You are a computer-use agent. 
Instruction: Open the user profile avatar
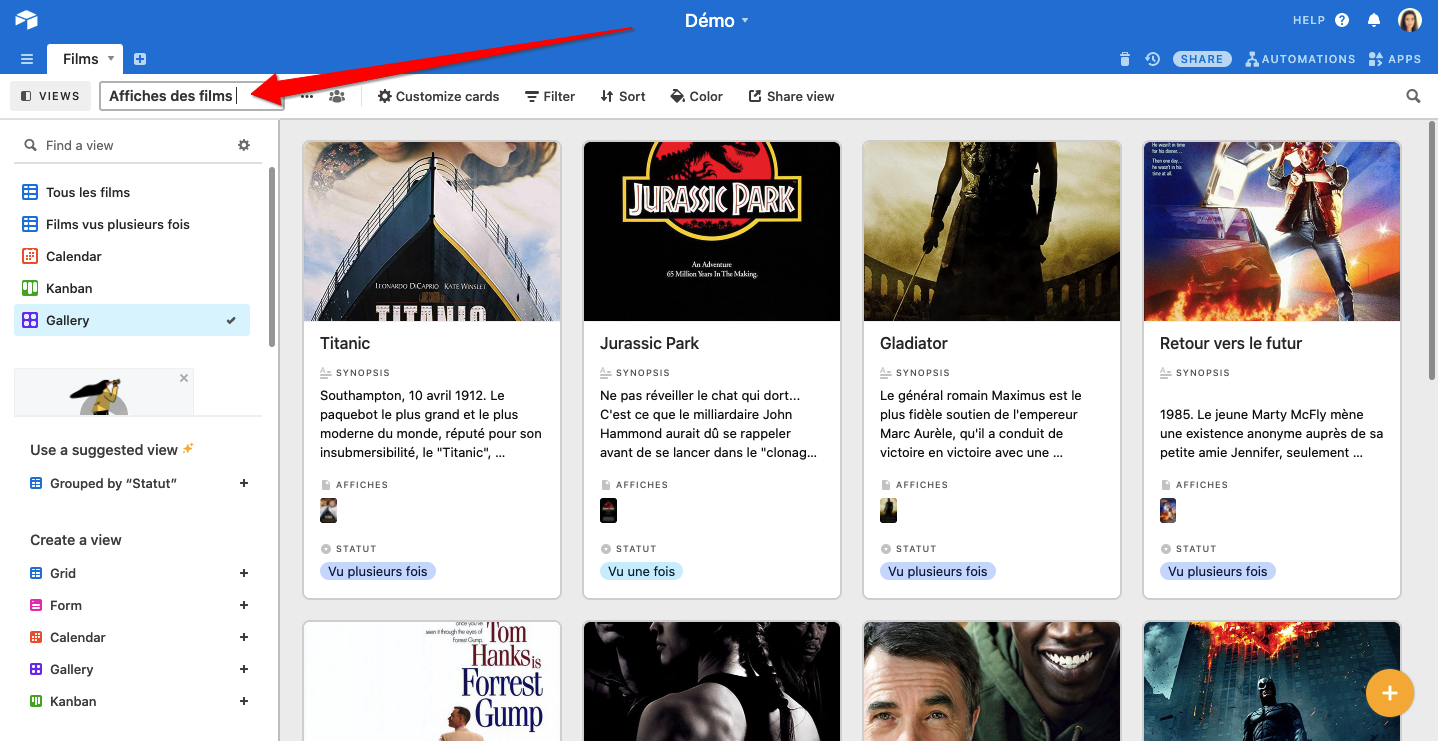[x=1410, y=20]
